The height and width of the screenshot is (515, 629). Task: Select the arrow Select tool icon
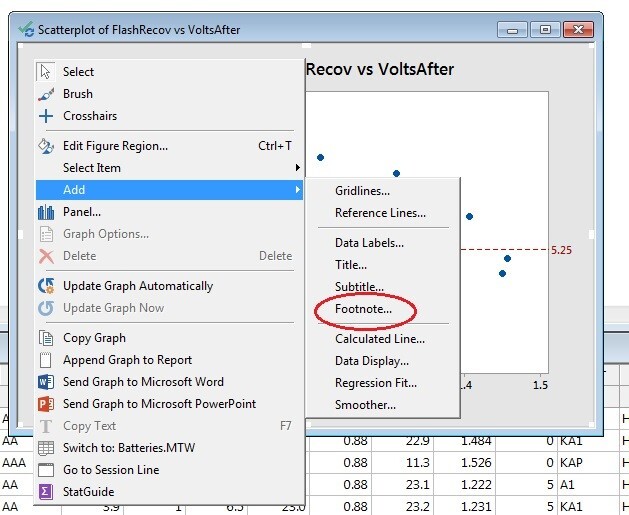point(45,72)
